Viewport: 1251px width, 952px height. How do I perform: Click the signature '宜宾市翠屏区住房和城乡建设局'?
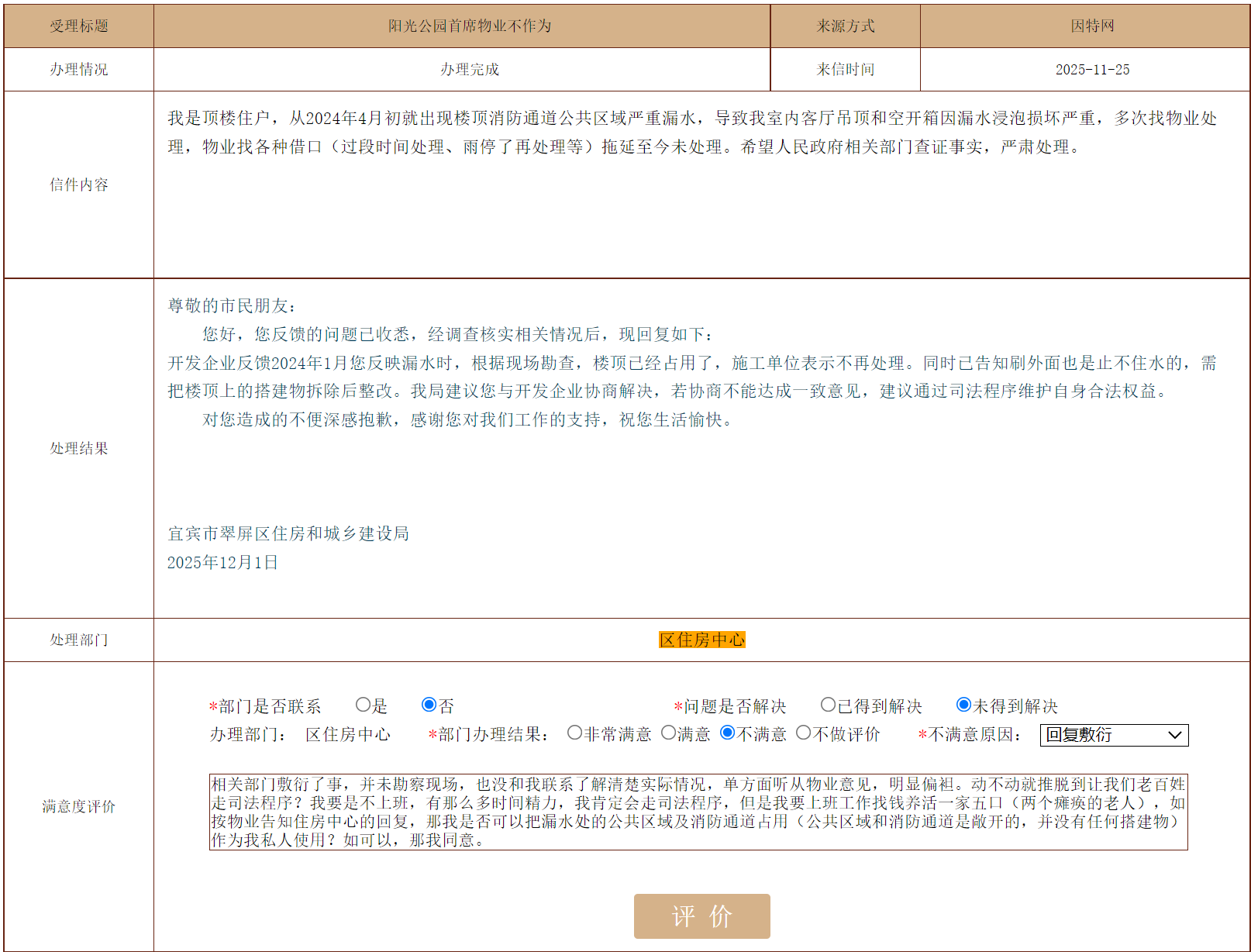[288, 533]
